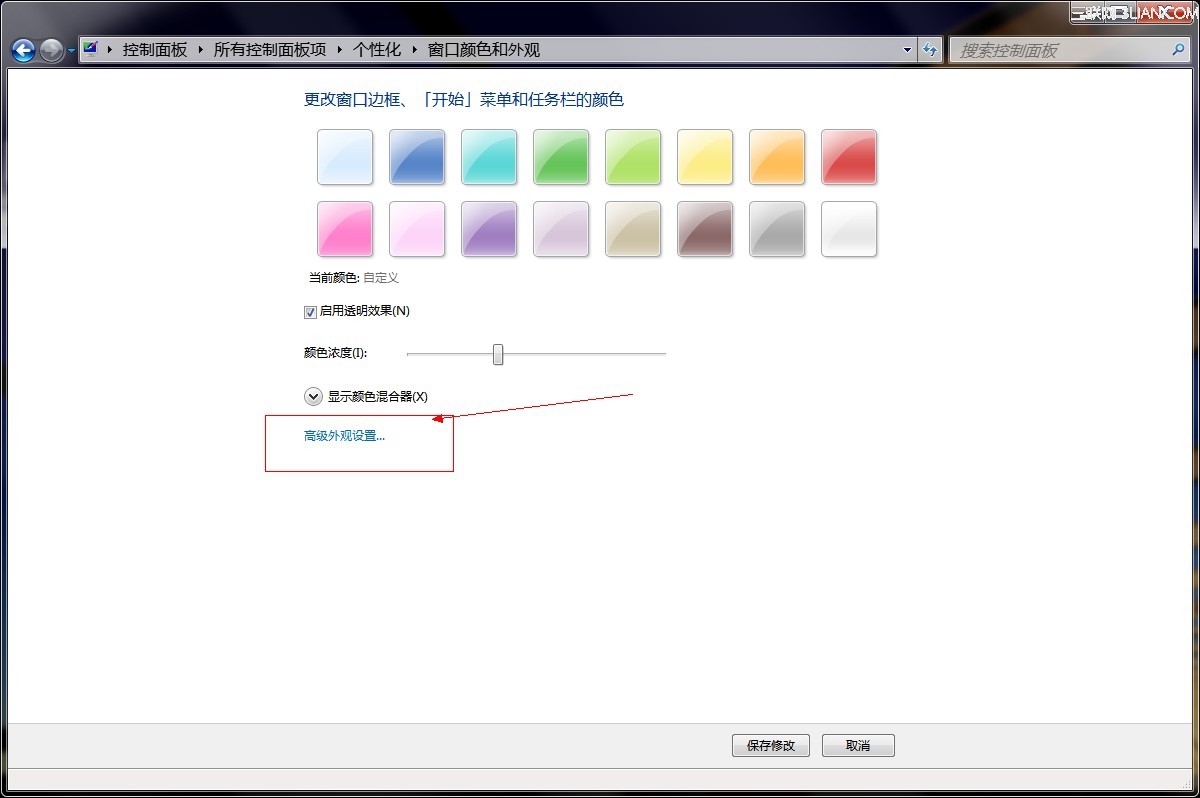Image resolution: width=1200 pixels, height=798 pixels.
Task: Toggle the 启用透明效果 checkbox
Action: click(310, 312)
